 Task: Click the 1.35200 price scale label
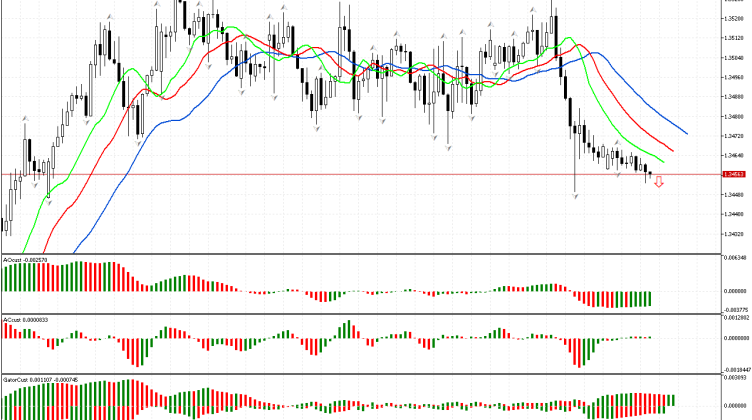[735, 18]
